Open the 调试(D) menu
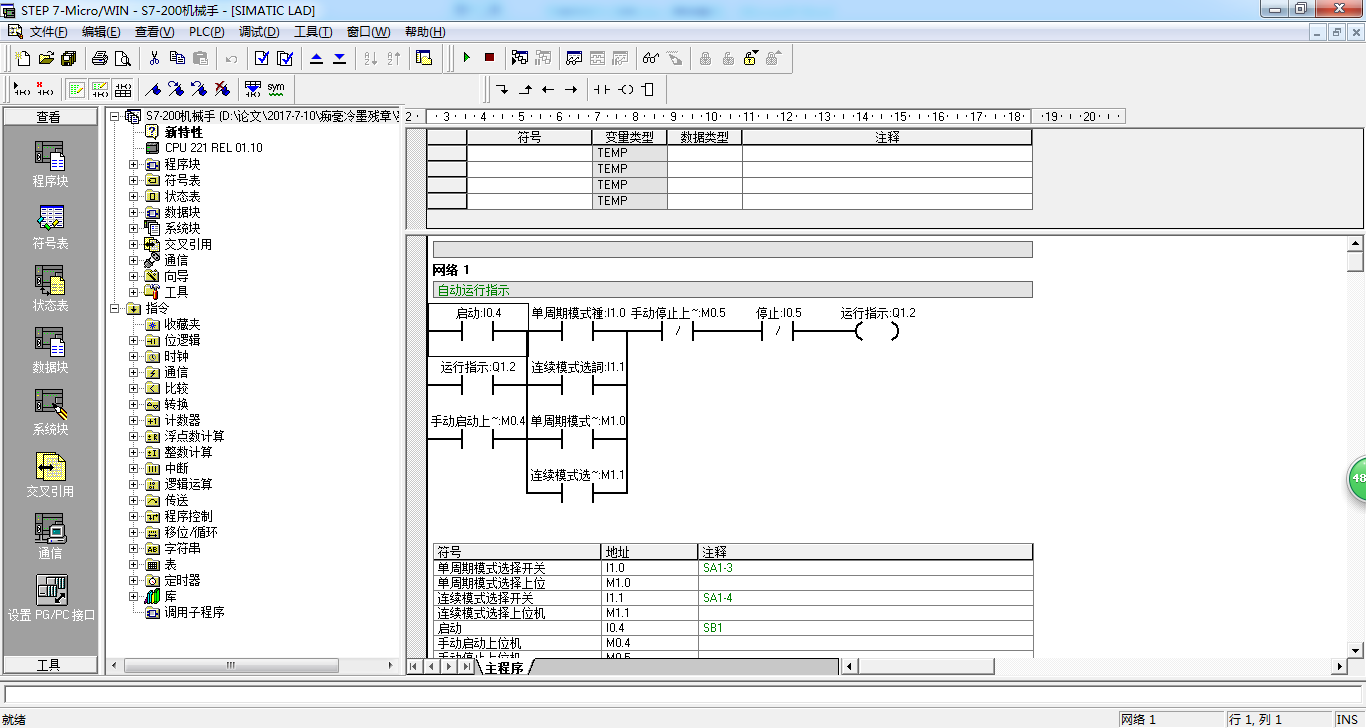The image size is (1366, 728). [x=259, y=32]
